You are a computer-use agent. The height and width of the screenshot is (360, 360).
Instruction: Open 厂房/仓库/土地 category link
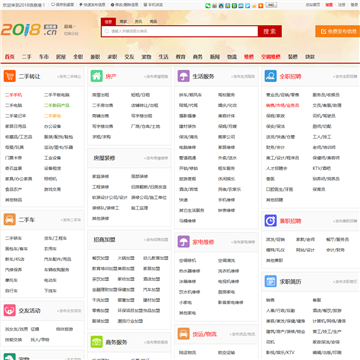click(145, 126)
